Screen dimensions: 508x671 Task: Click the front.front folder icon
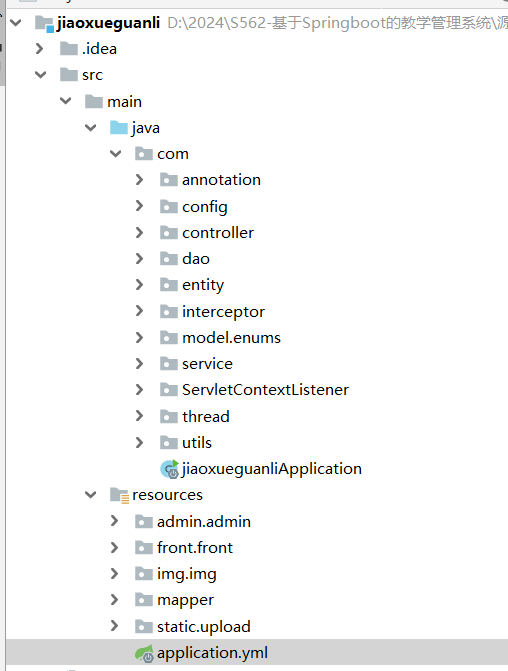(144, 548)
